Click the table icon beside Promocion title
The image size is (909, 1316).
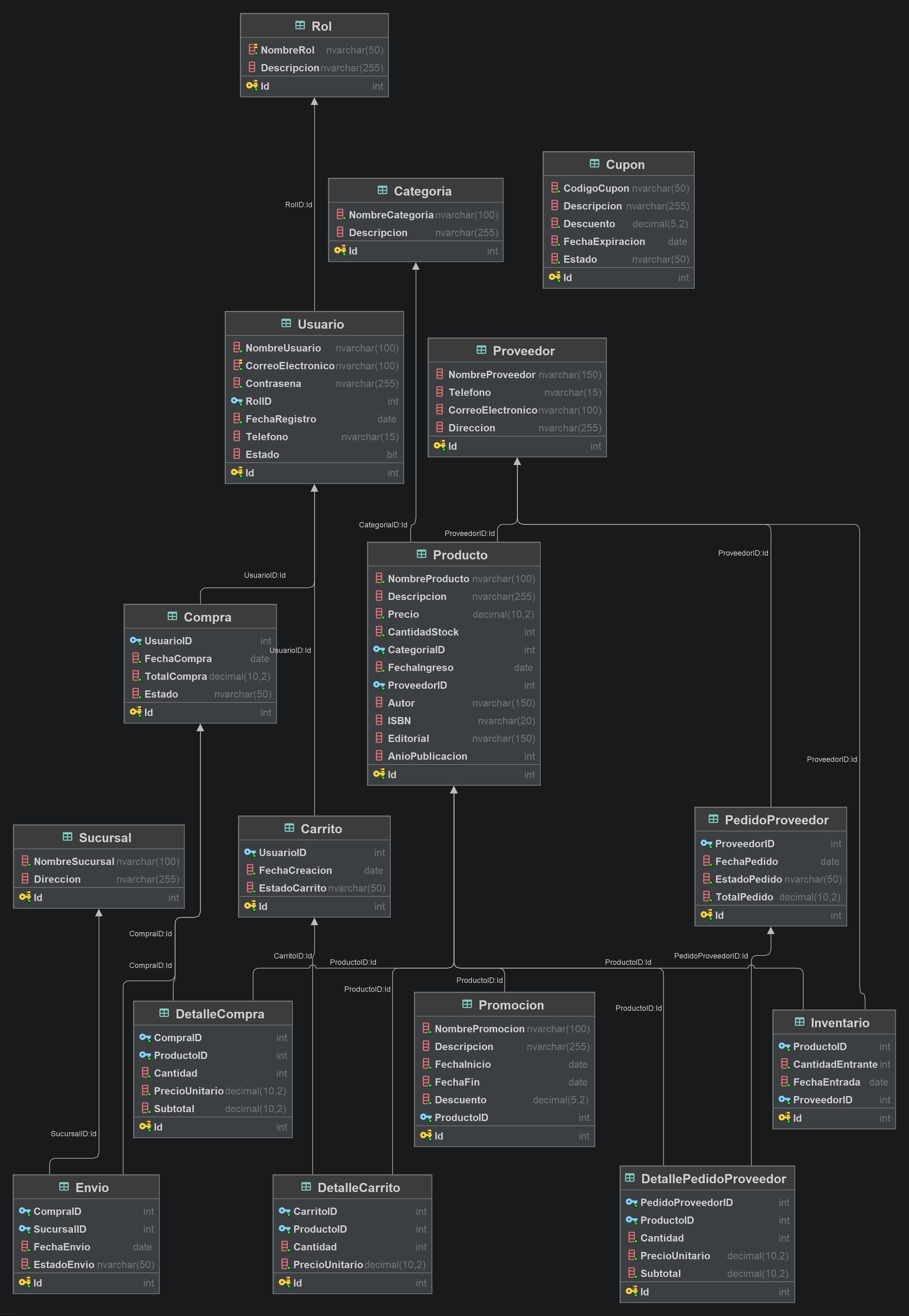pos(467,1004)
